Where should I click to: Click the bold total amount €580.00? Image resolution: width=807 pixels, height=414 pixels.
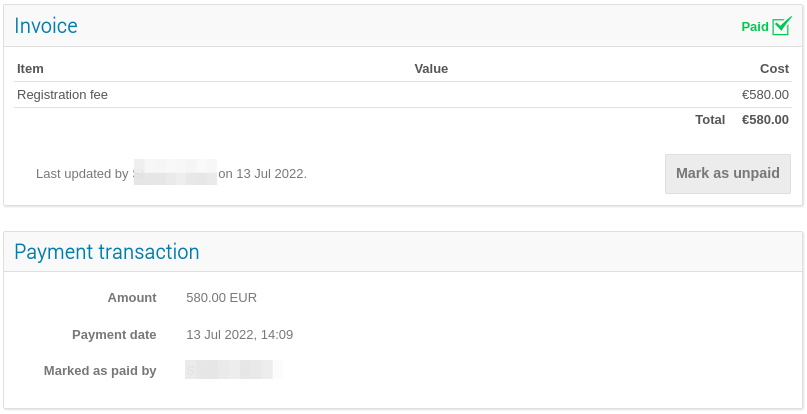click(765, 120)
